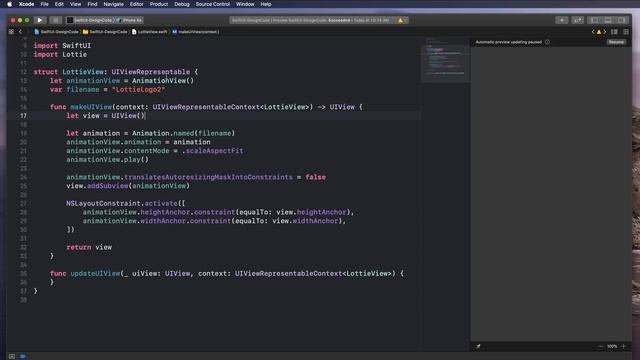Screen dimensions: 640x360
Task: Open the Debug menu
Action: click(182, 4)
